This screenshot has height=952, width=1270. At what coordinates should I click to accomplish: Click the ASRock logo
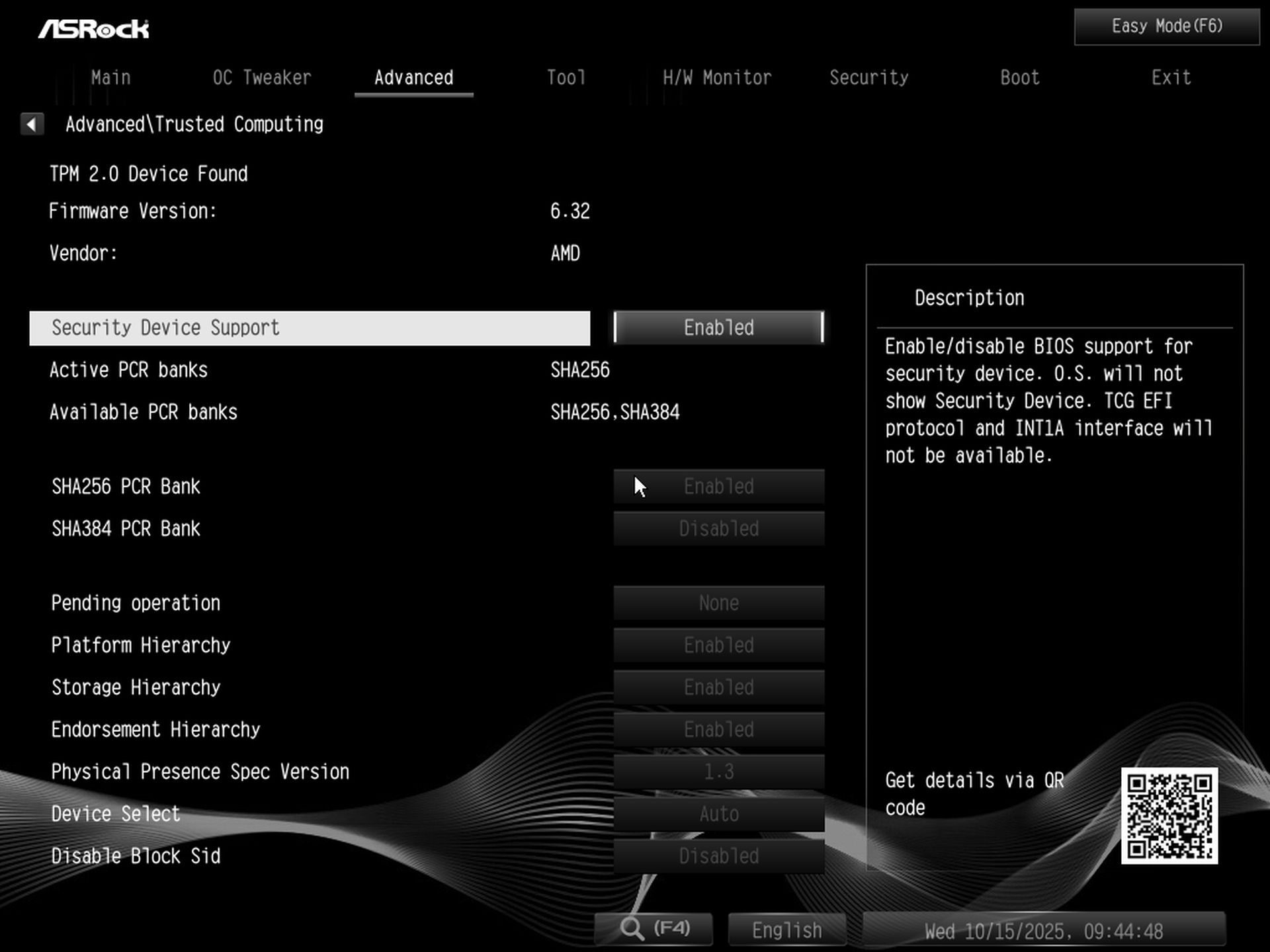95,28
